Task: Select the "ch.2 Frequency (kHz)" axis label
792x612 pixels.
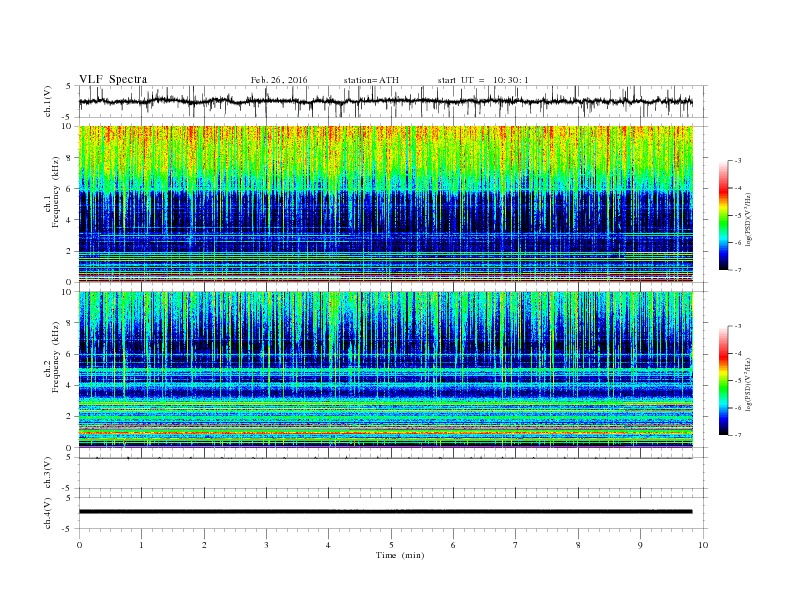Action: coord(52,357)
